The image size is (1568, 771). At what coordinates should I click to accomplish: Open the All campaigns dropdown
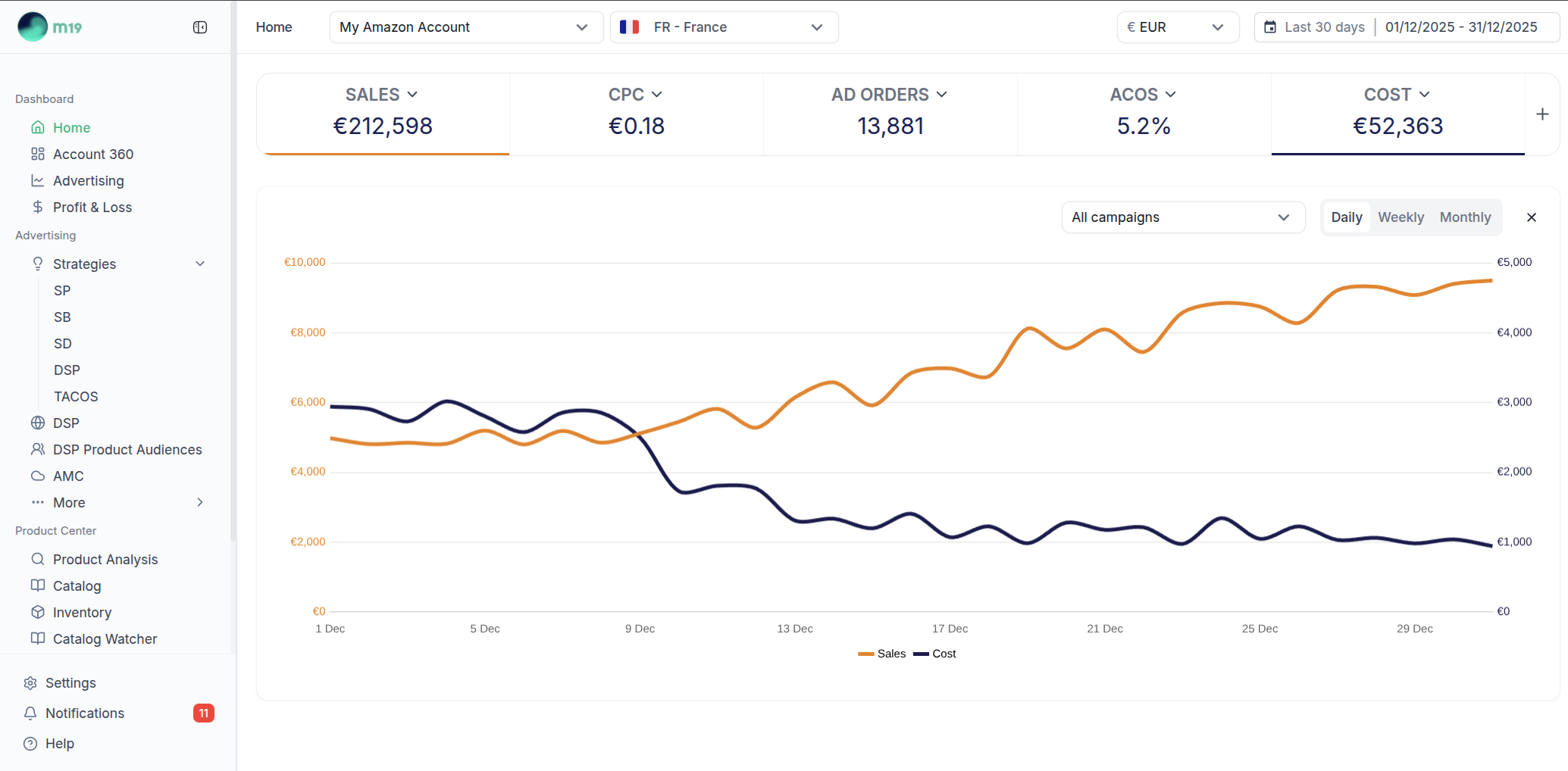tap(1182, 217)
